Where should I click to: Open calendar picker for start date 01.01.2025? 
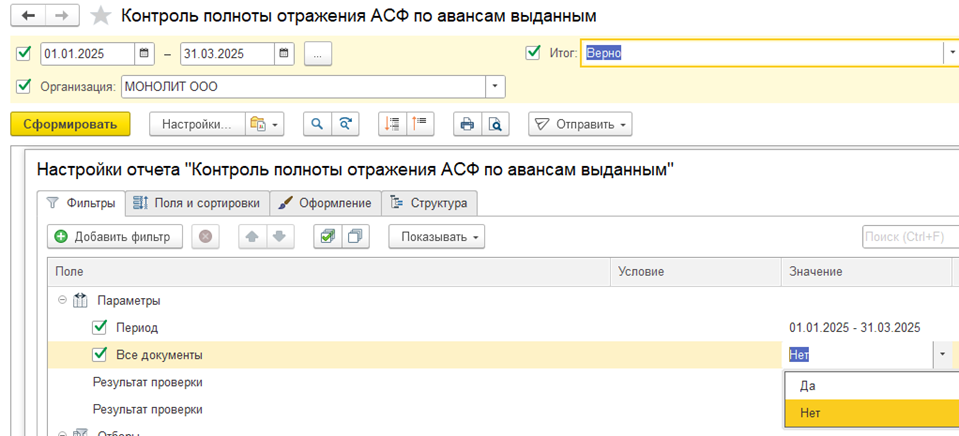point(145,53)
